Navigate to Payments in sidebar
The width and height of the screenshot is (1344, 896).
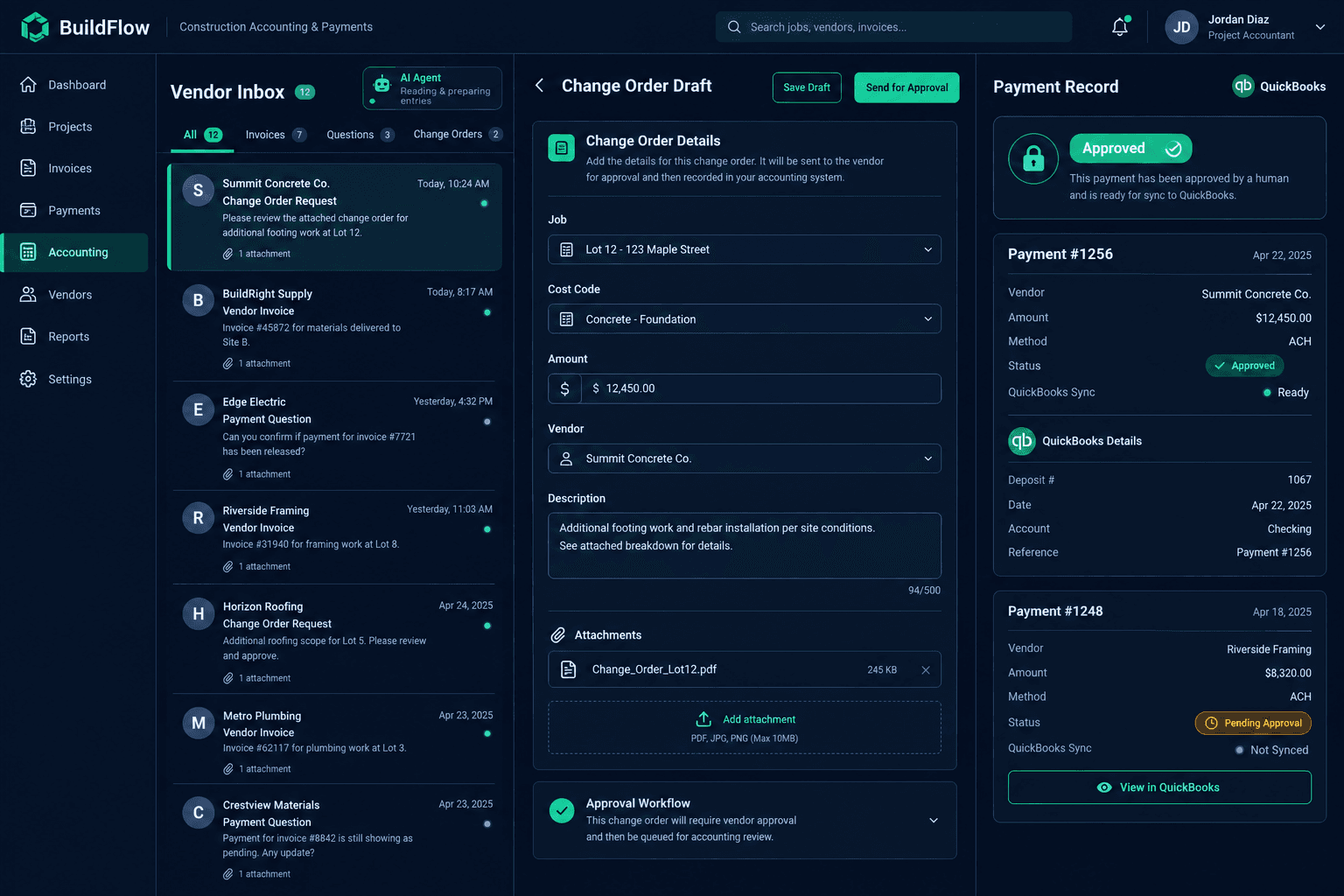pyautogui.click(x=75, y=210)
